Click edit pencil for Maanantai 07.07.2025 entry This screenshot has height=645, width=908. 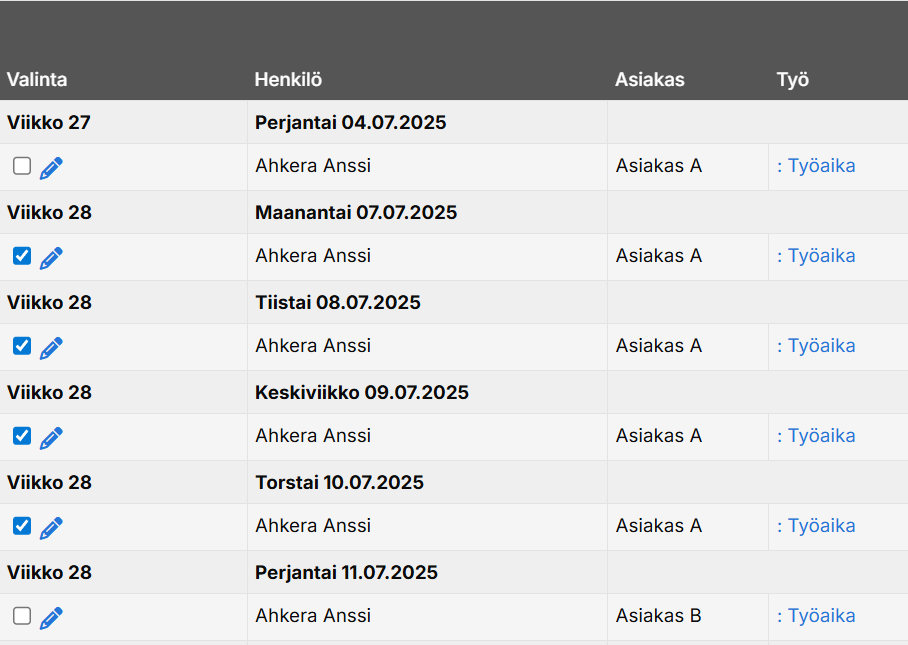pyautogui.click(x=51, y=258)
